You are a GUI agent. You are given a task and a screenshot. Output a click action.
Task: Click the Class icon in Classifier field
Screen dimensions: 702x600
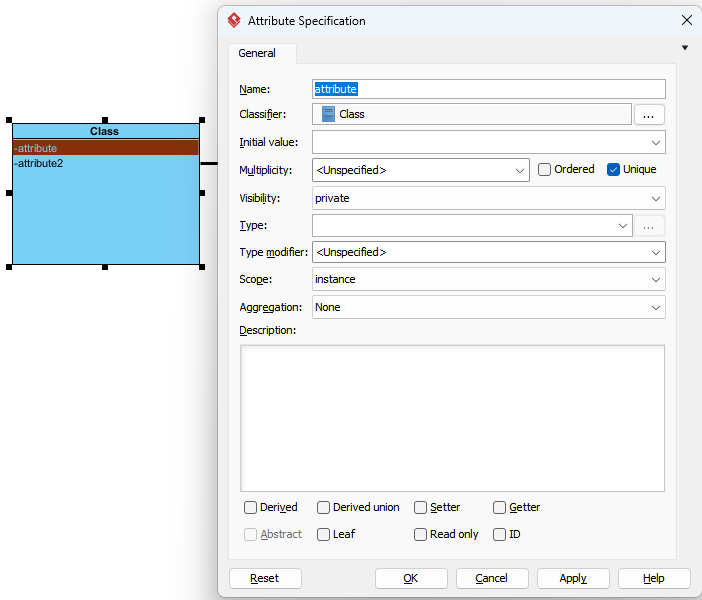point(328,114)
